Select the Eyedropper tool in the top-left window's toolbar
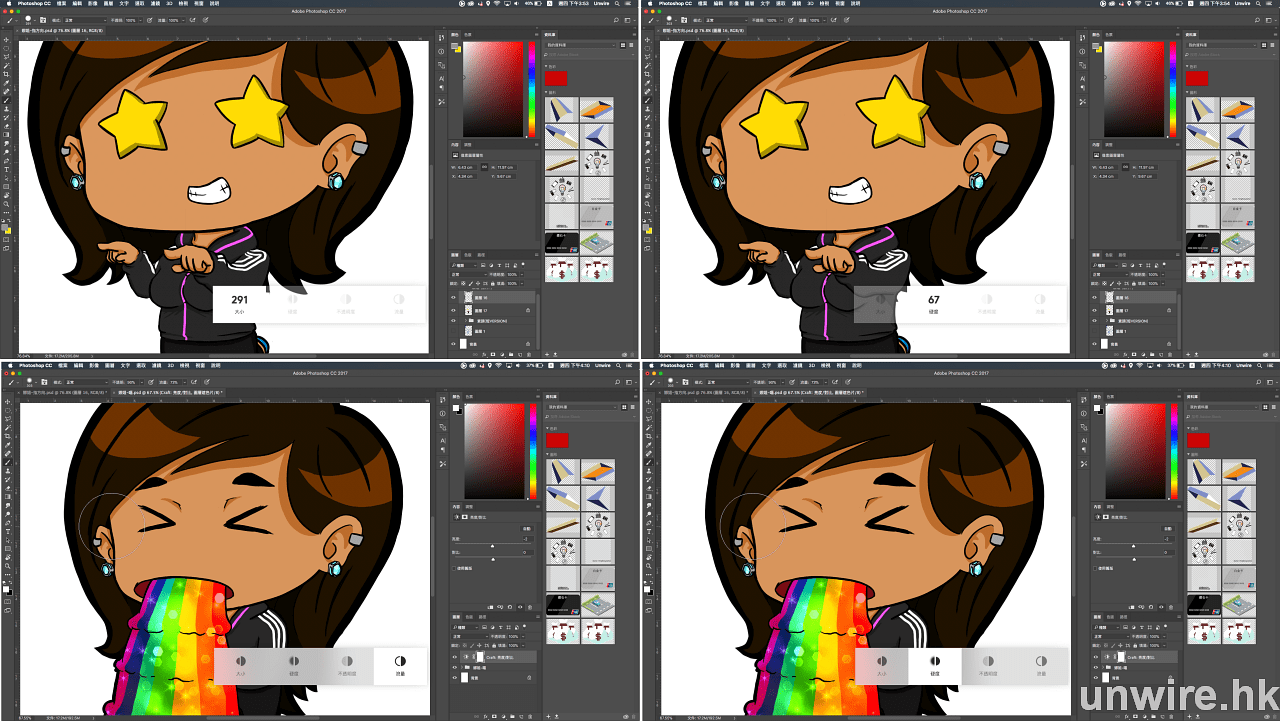Viewport: 1280px width, 721px height. click(x=7, y=83)
